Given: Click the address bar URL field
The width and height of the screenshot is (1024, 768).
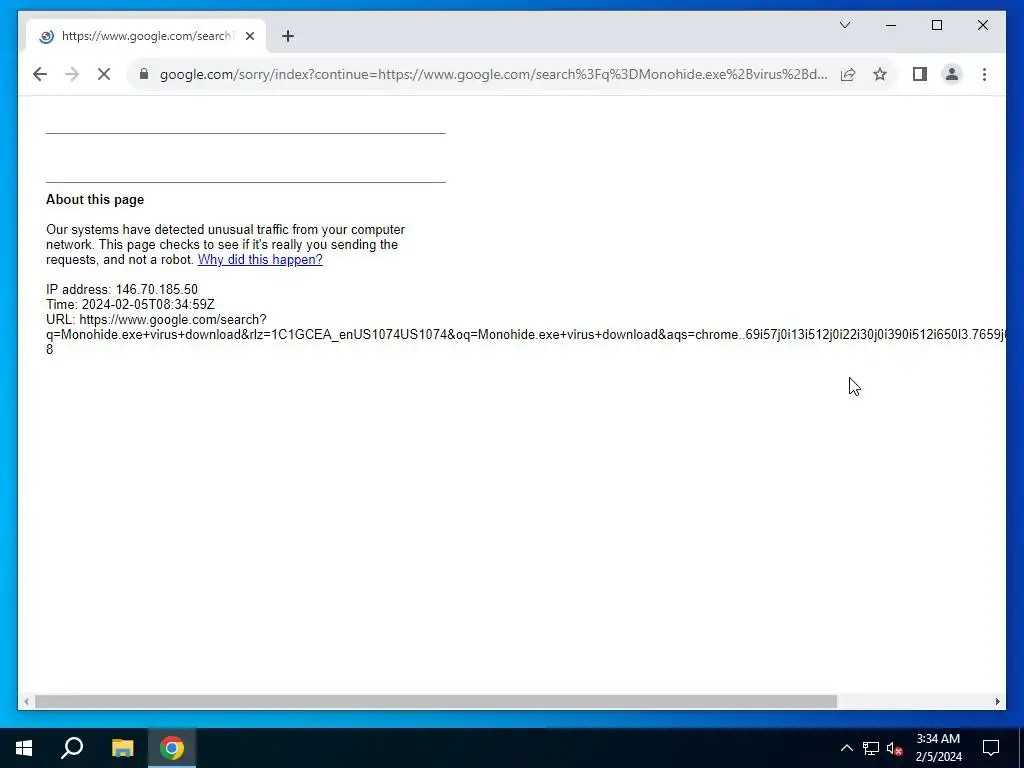Looking at the screenshot, I should pyautogui.click(x=493, y=74).
